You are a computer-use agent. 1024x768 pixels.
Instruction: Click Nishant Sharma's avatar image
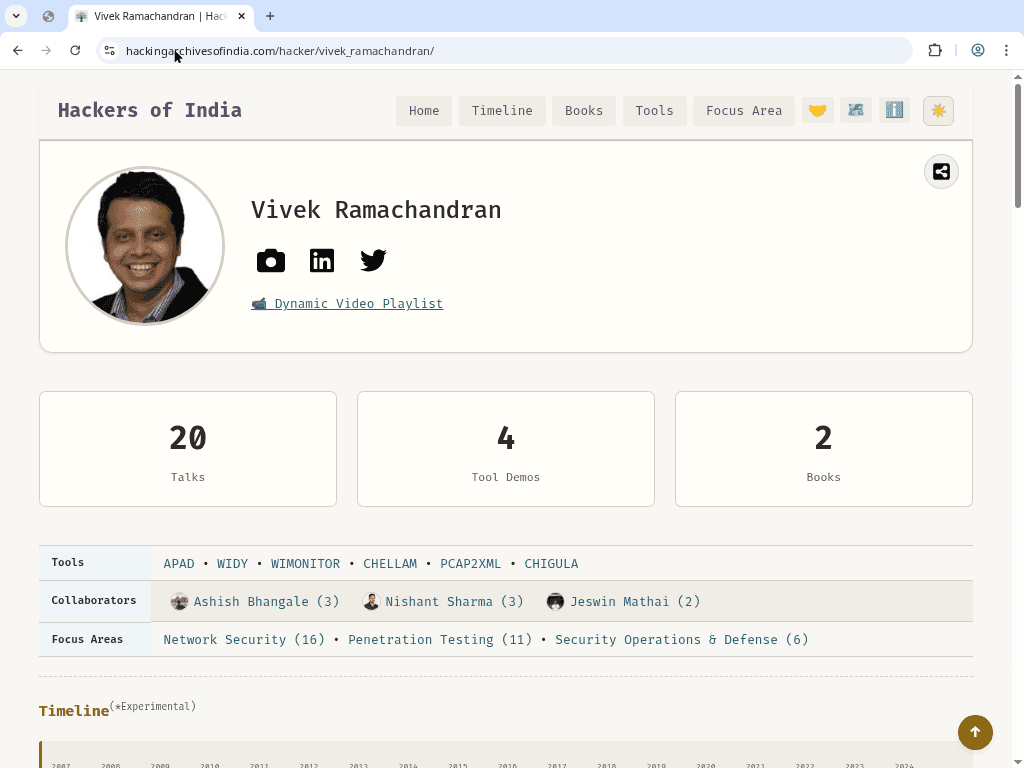pos(371,601)
